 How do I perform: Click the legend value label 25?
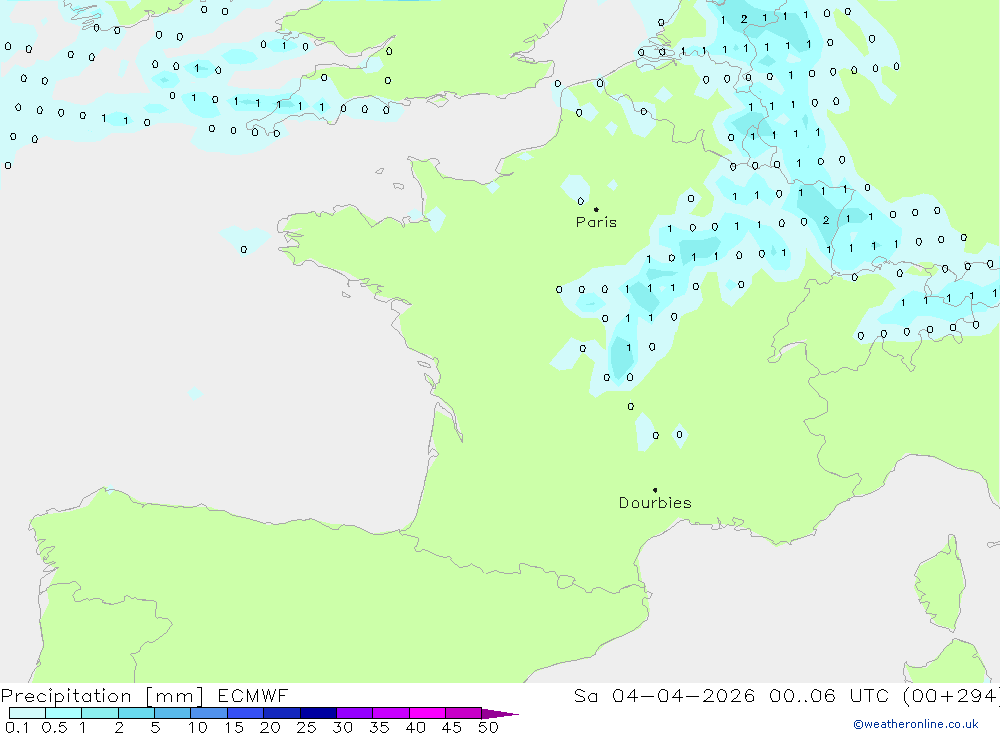307,727
